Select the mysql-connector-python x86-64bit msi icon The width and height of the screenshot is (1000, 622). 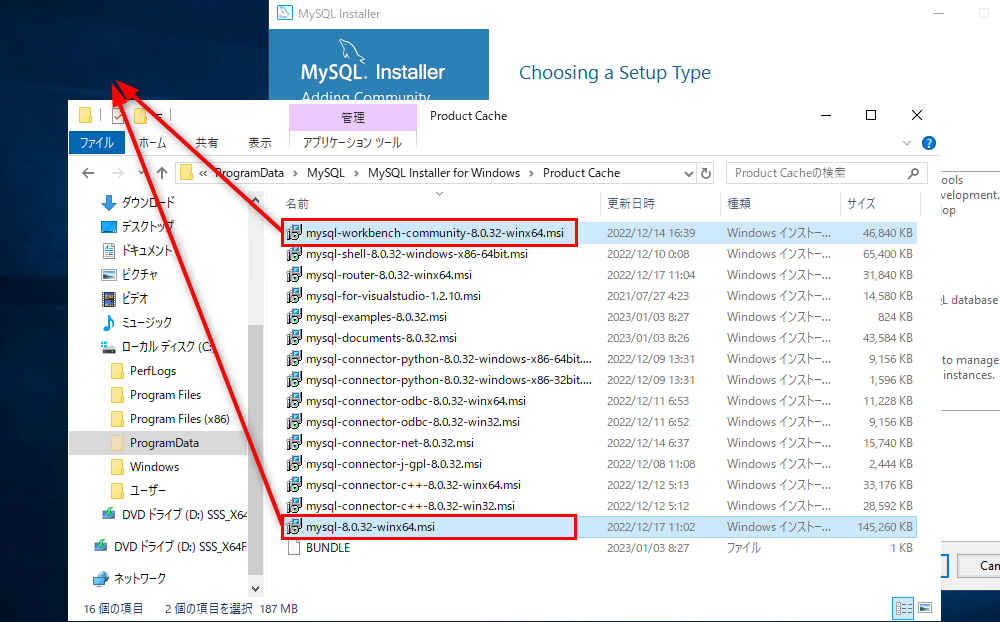[294, 359]
